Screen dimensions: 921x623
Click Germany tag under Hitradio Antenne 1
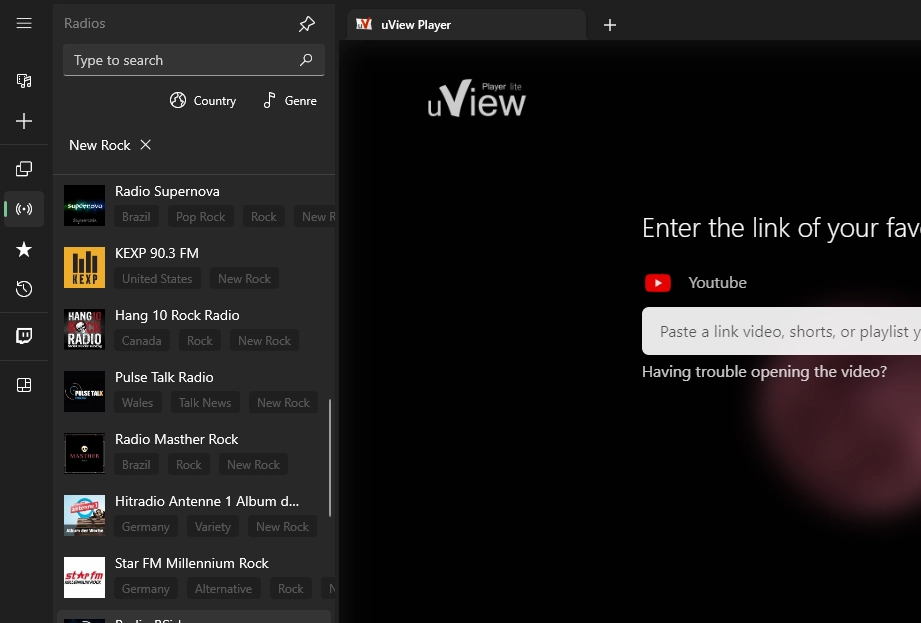pyautogui.click(x=146, y=527)
